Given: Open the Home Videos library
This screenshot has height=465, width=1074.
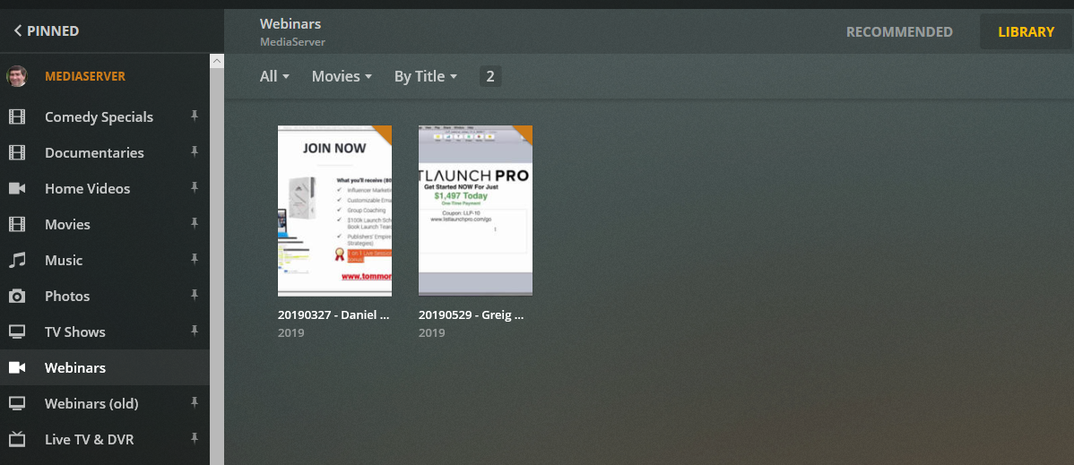Looking at the screenshot, I should pyautogui.click(x=88, y=188).
